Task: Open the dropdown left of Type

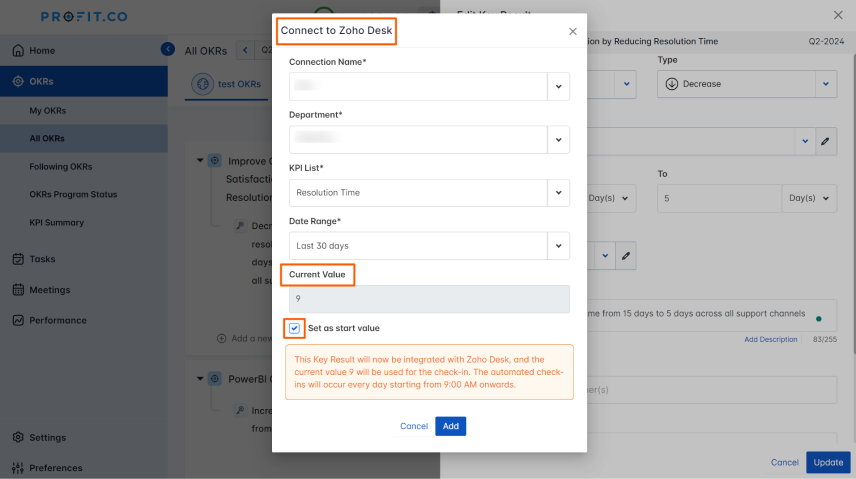Action: coord(626,84)
